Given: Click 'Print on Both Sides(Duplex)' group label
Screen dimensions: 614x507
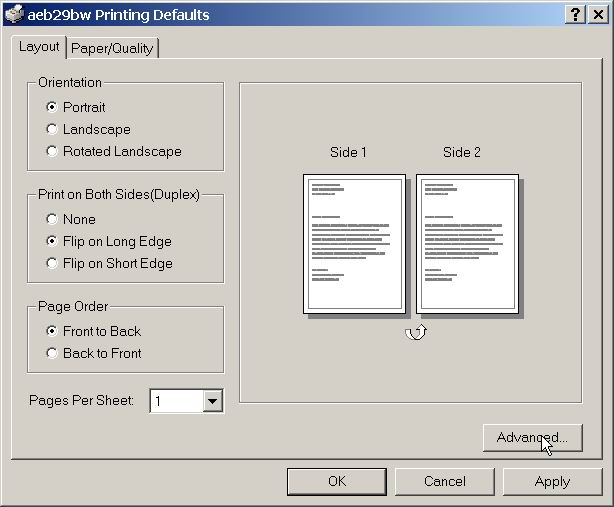Looking at the screenshot, I should (119, 194).
